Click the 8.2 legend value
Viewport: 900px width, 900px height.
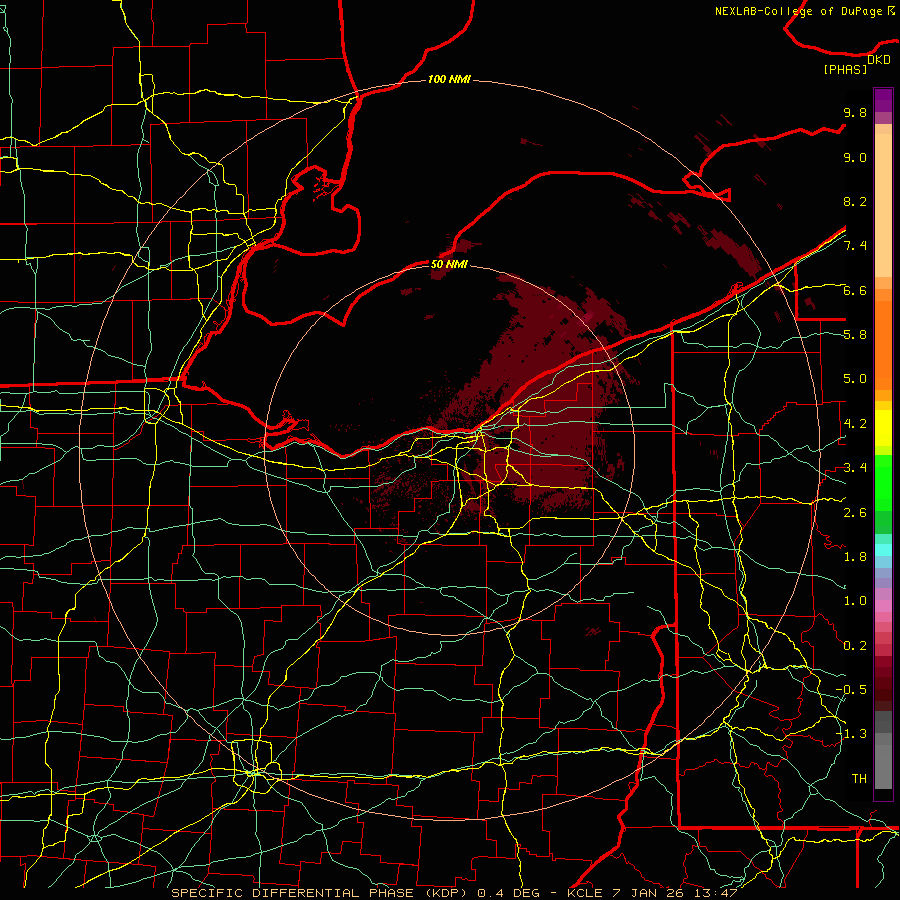(855, 201)
